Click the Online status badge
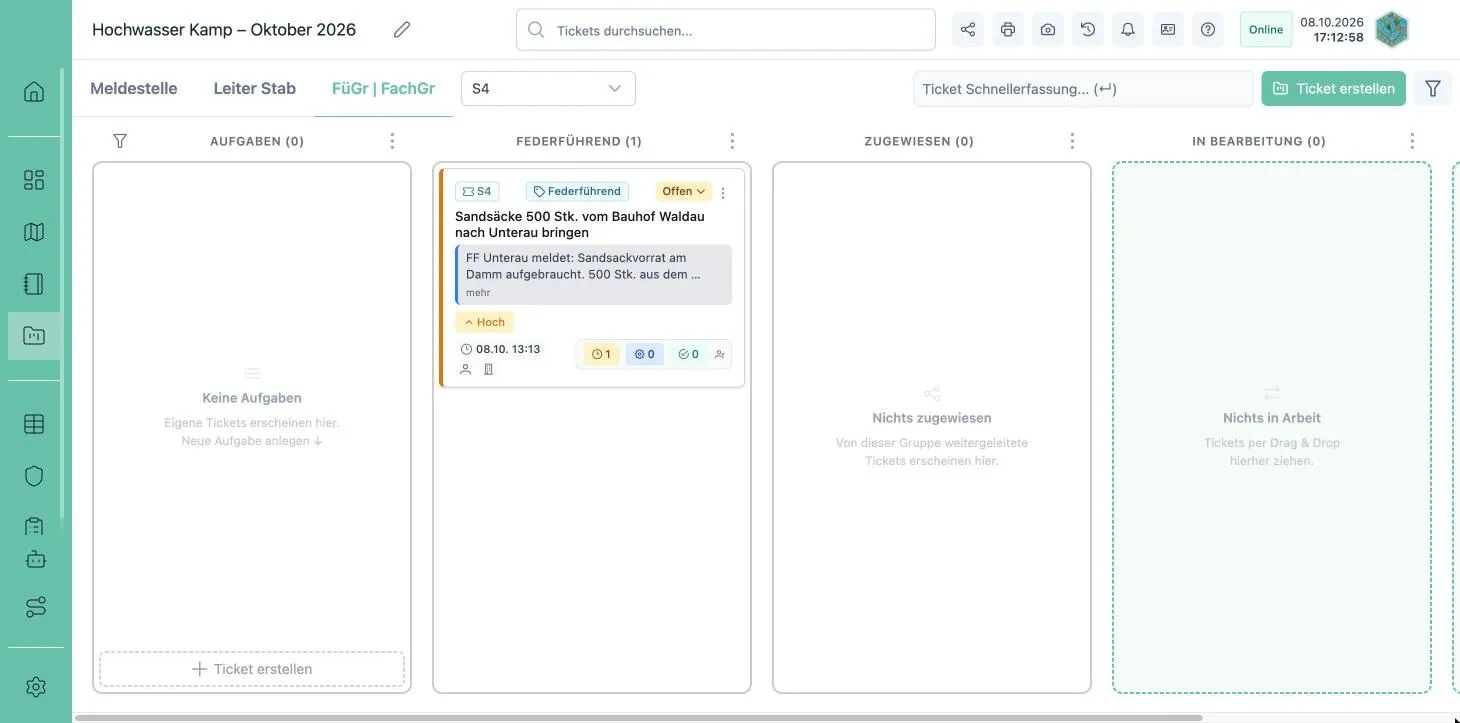This screenshot has height=723, width=1460. tap(1266, 30)
